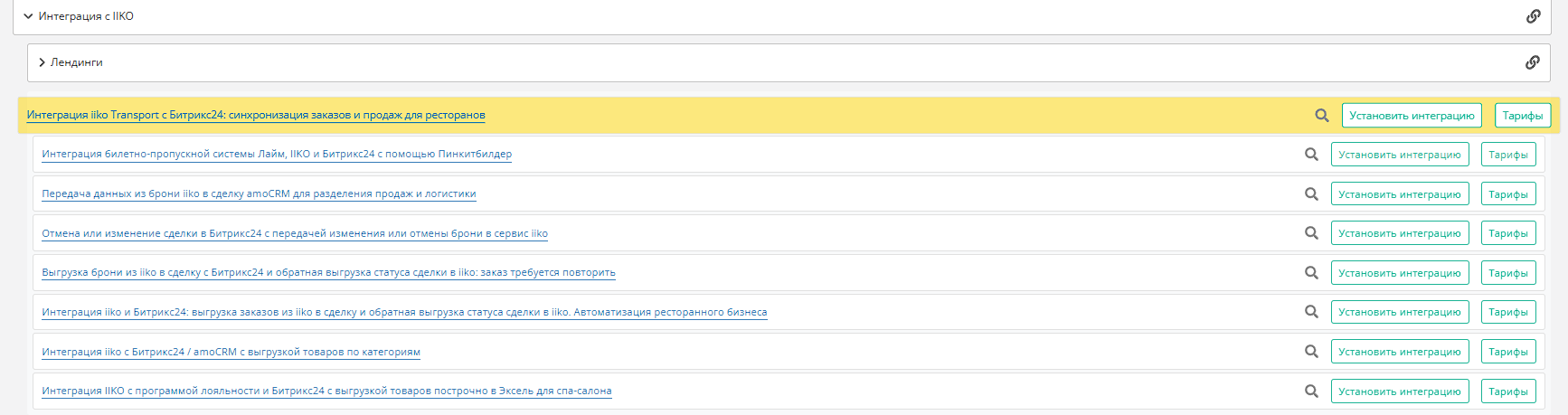1568x415 pixels.
Task: Click magnifier icon in highlighted iiko Transport row
Action: (x=1321, y=116)
